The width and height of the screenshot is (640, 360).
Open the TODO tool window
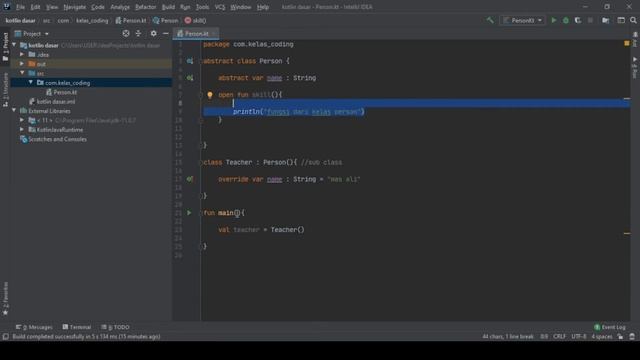click(116, 327)
